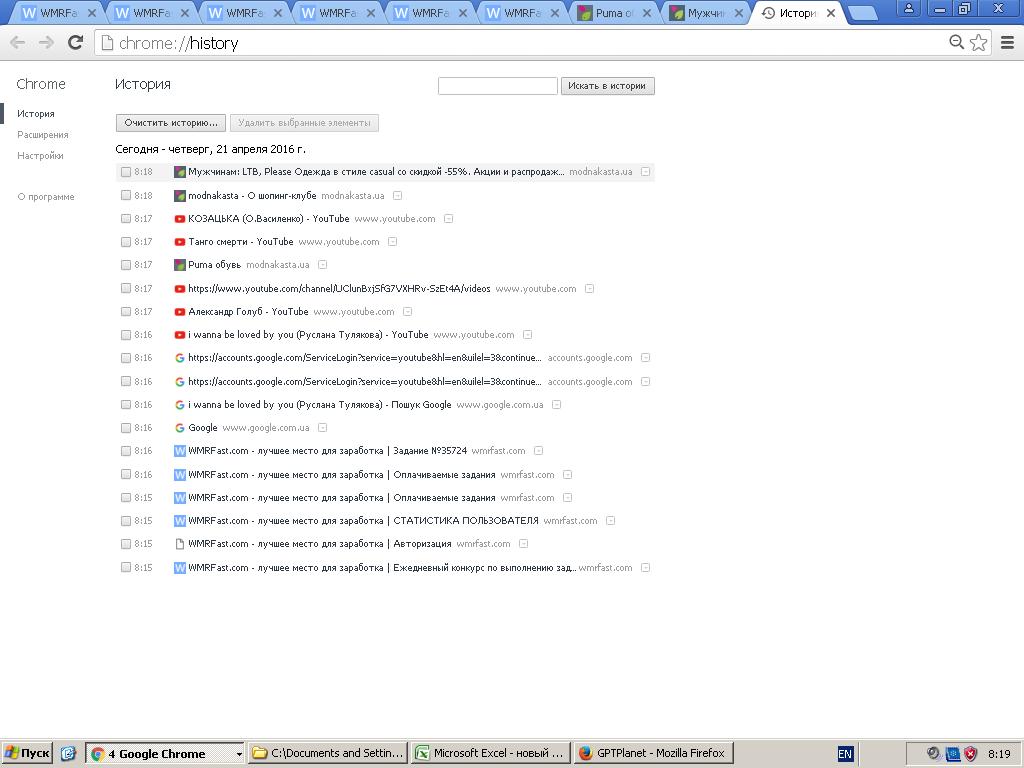Viewport: 1024px width, 768px height.
Task: Open dropdown menu for Авторизация entry
Action: click(x=523, y=543)
